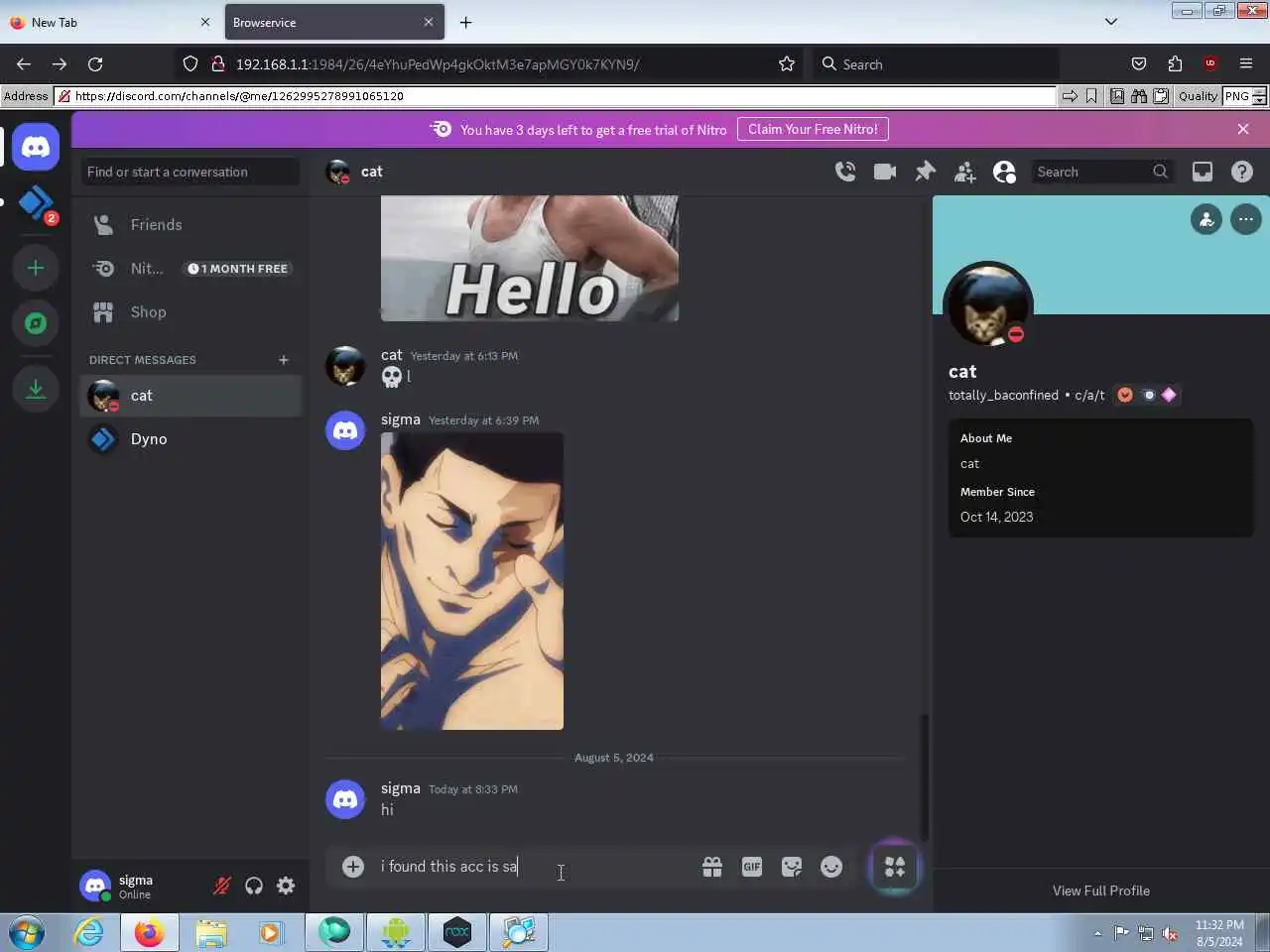Close the Nitro trial banner

coord(1243,129)
